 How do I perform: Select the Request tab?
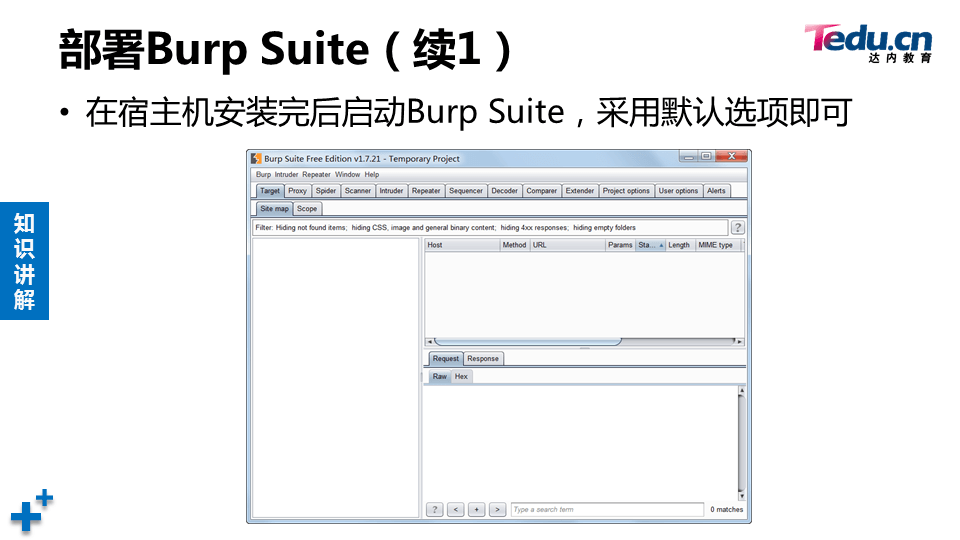pyautogui.click(x=445, y=359)
